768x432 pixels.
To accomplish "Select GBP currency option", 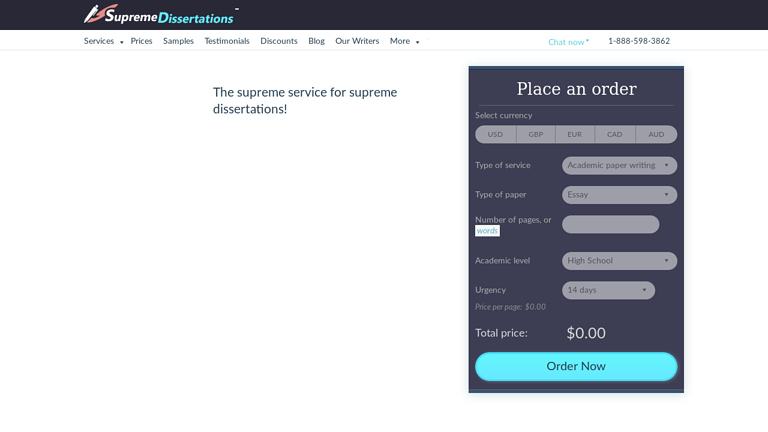I will (536, 134).
